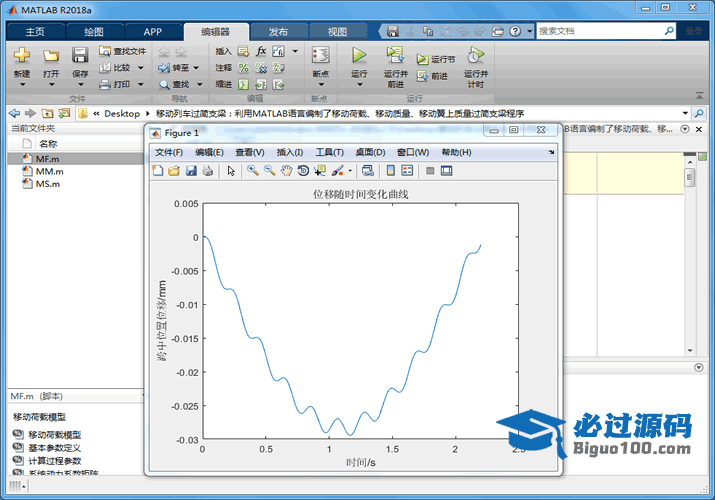The height and width of the screenshot is (500, 715).
Task: Click the 断点 (Breakpoints) icon
Action: (321, 55)
